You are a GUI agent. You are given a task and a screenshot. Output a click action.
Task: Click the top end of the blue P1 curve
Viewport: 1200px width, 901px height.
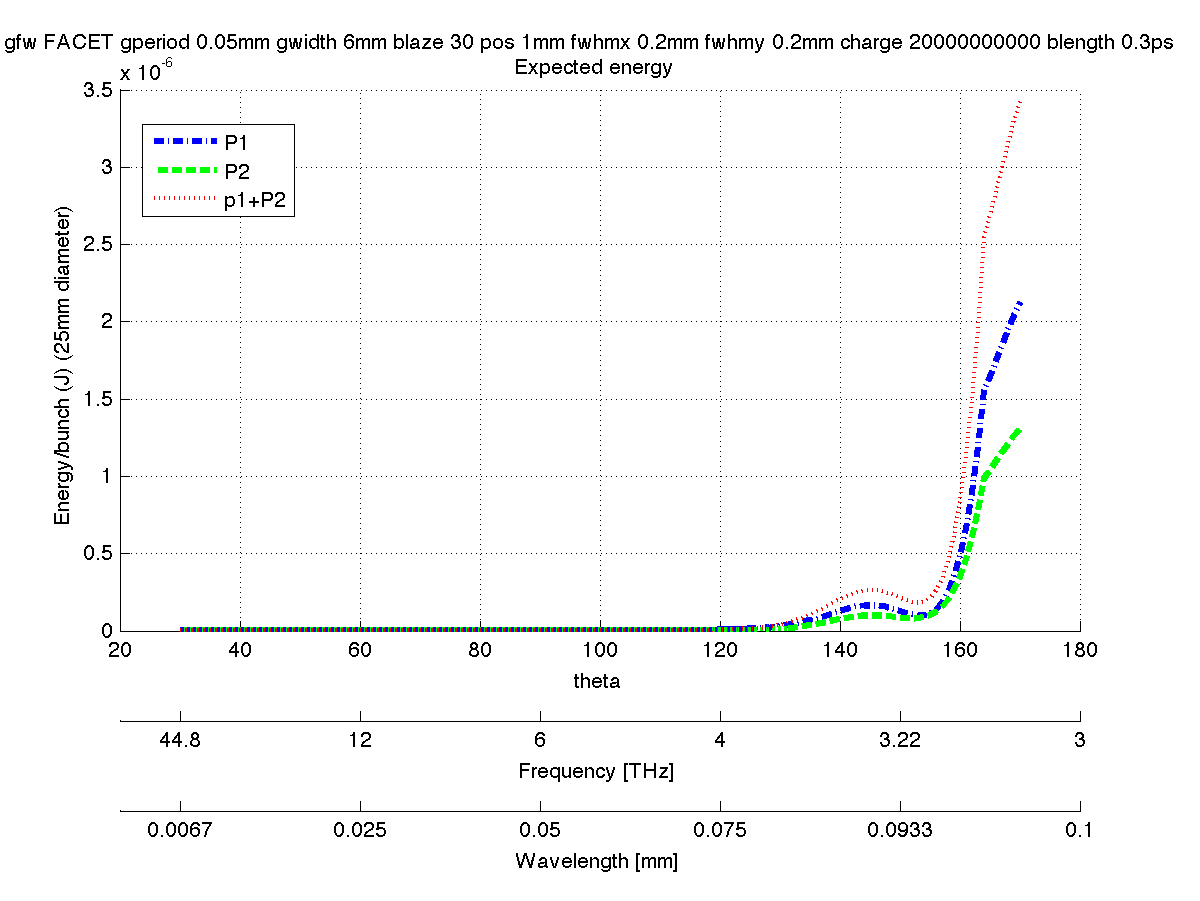1019,302
